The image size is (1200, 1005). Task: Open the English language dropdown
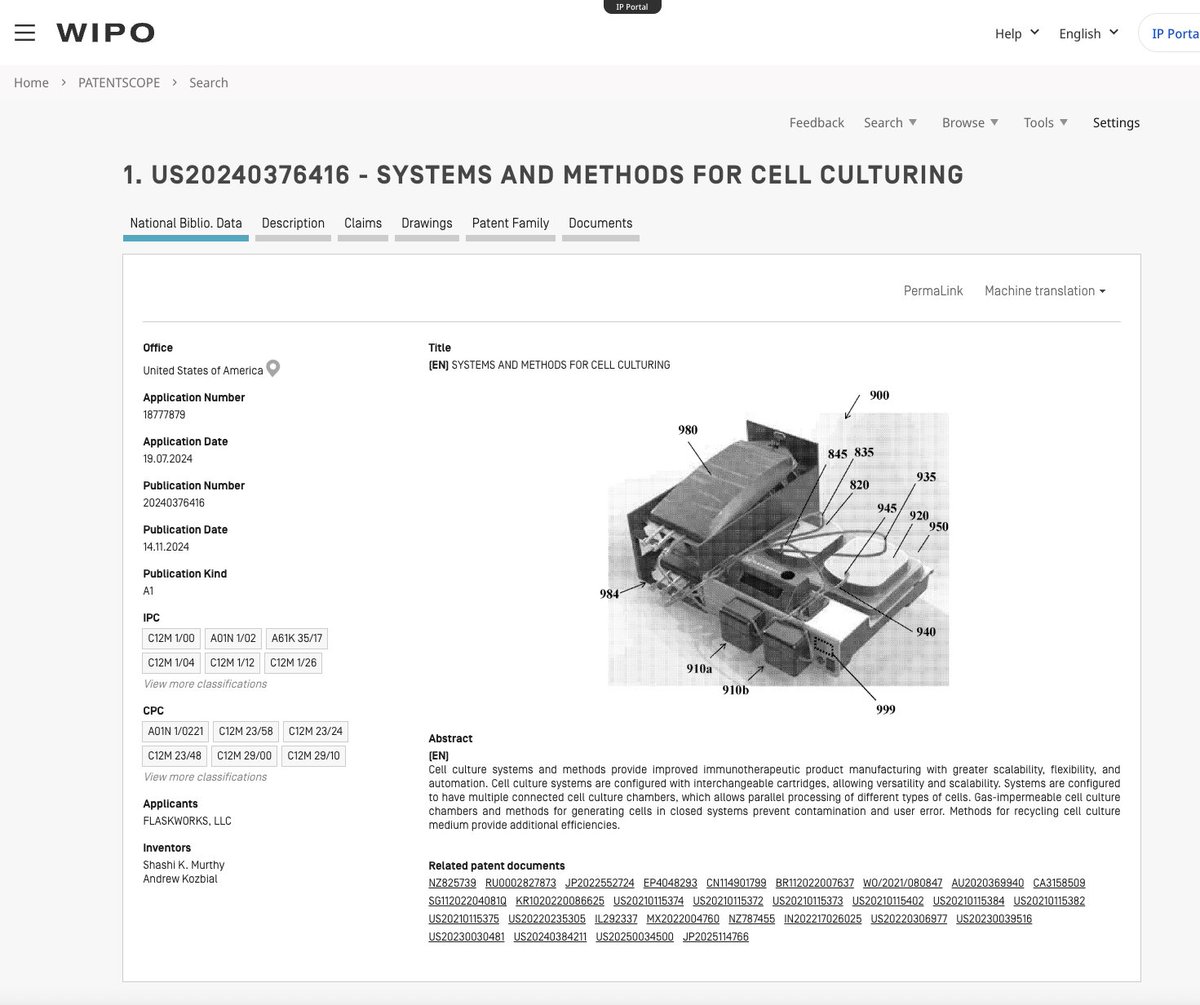tap(1088, 33)
